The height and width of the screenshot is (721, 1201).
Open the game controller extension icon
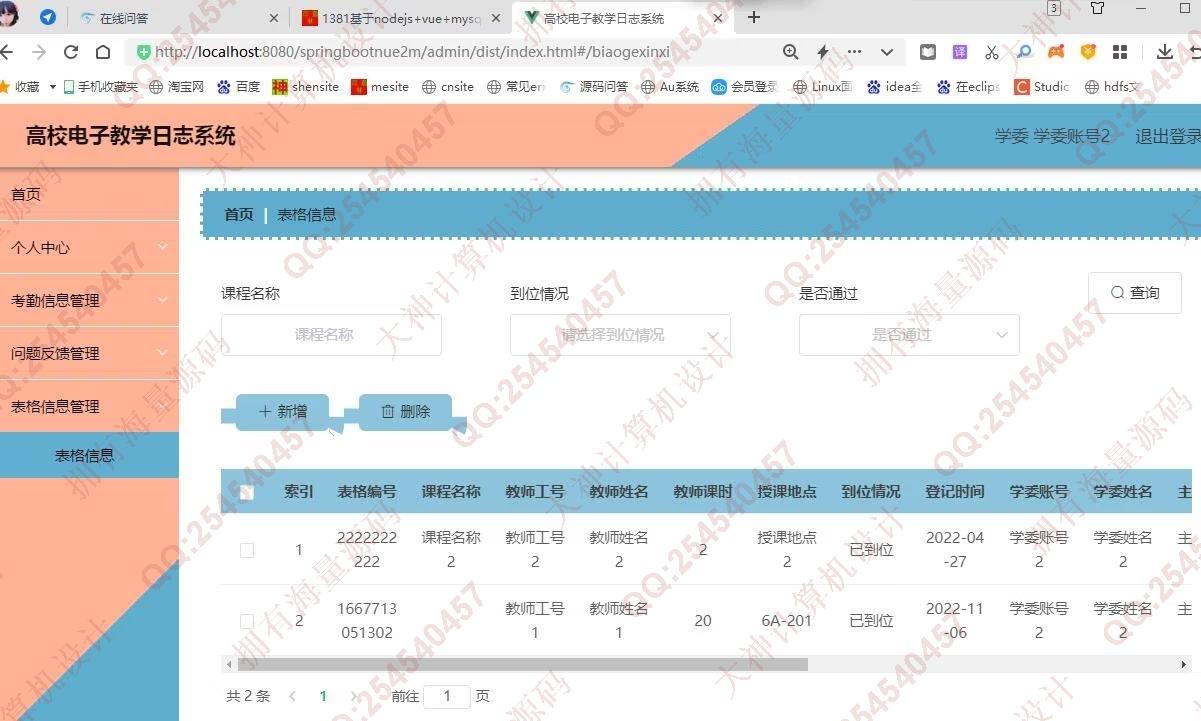tap(1056, 52)
